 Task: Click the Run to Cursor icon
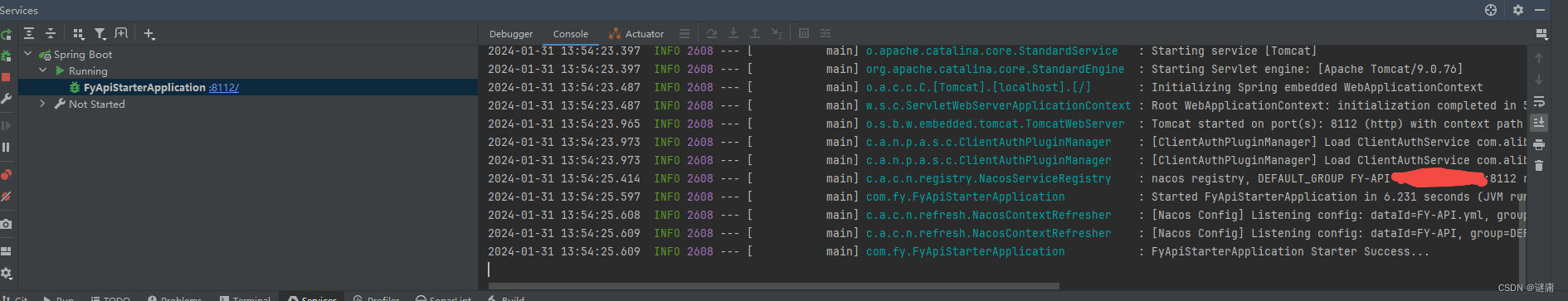[x=777, y=33]
